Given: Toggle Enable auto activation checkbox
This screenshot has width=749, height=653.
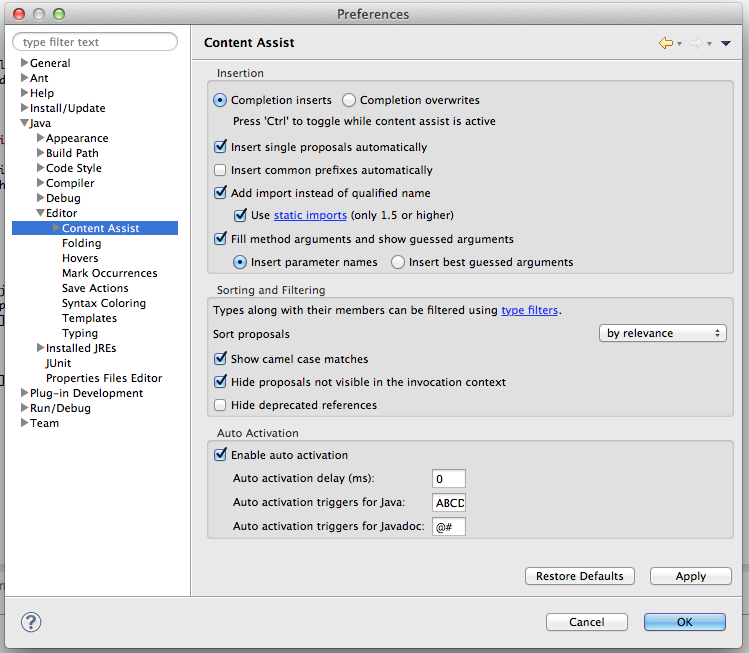Looking at the screenshot, I should (220, 454).
